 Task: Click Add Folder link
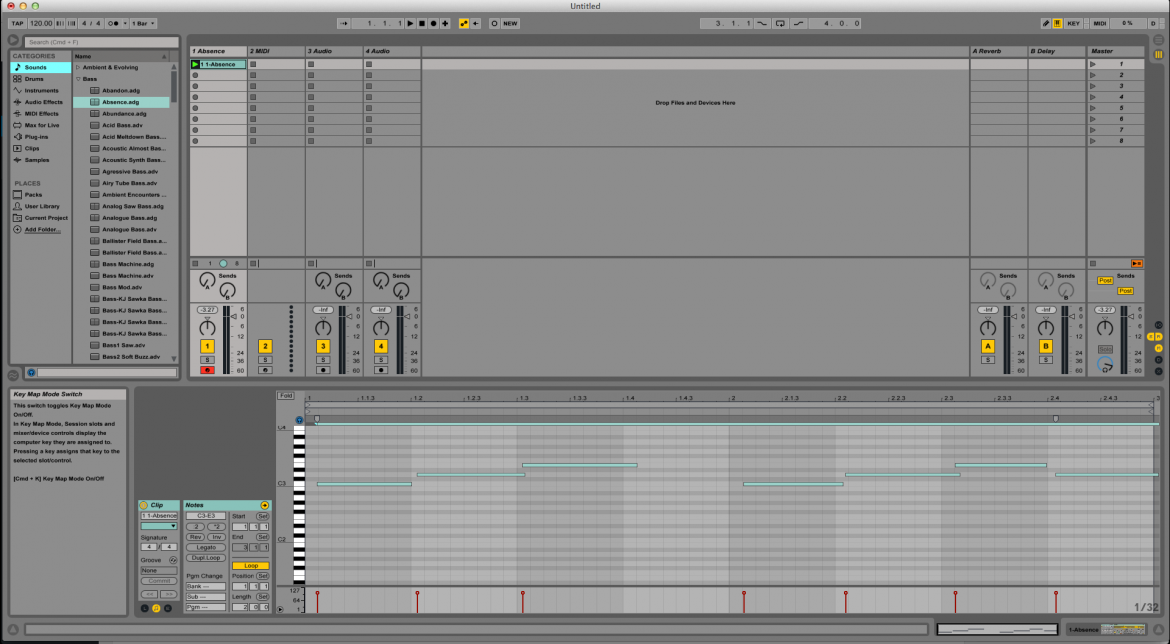[x=42, y=230]
